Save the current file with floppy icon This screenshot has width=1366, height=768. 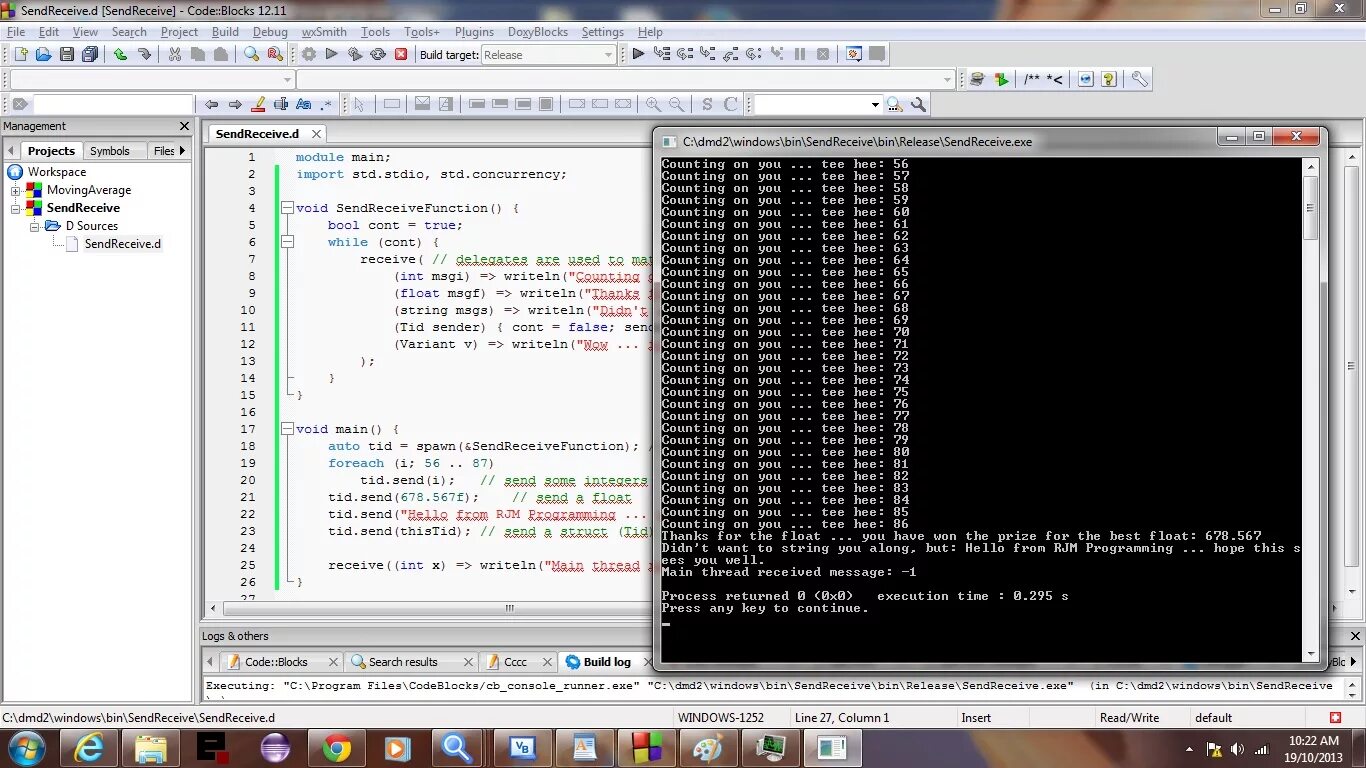(x=67, y=54)
